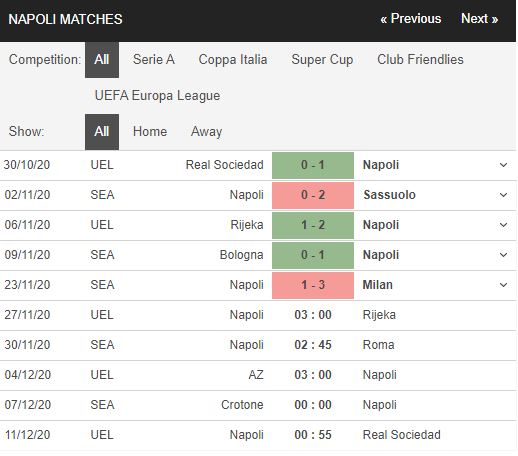Screen dimensions: 518x456
Task: Show only Away matches
Action: (206, 132)
